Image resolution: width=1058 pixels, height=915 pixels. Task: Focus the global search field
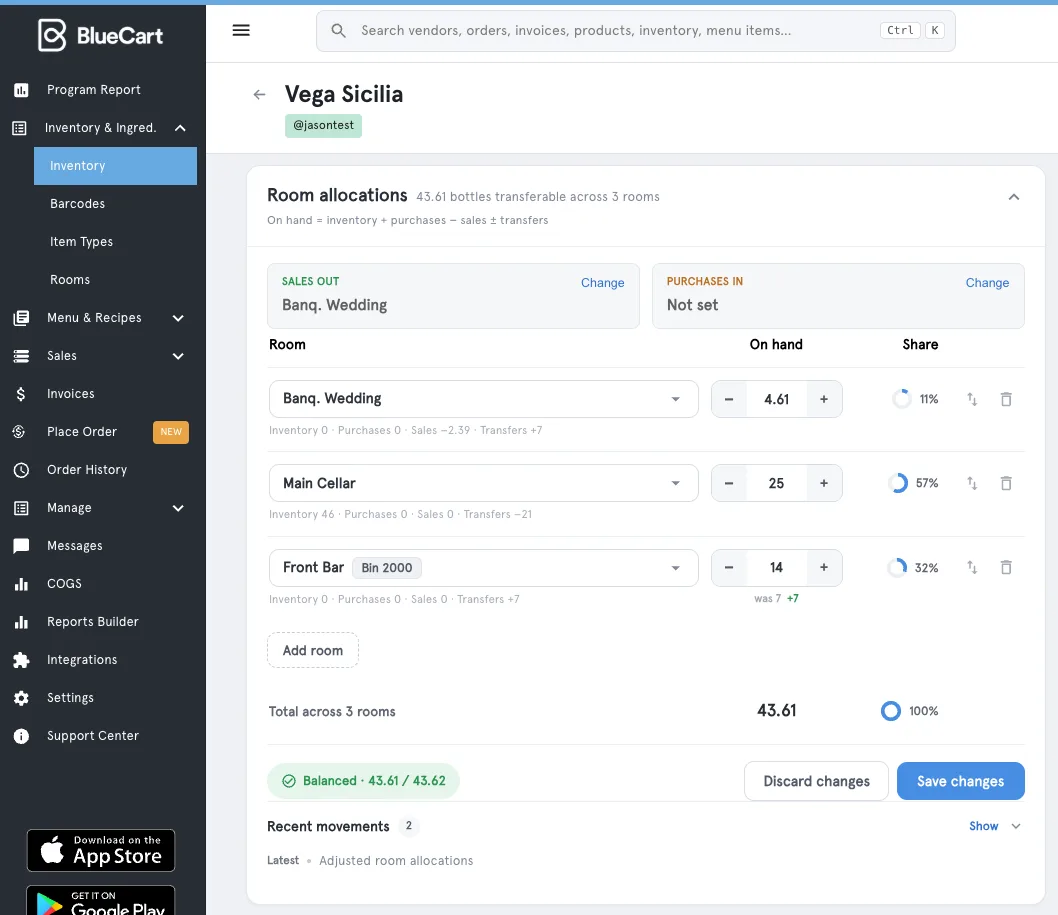click(x=636, y=31)
